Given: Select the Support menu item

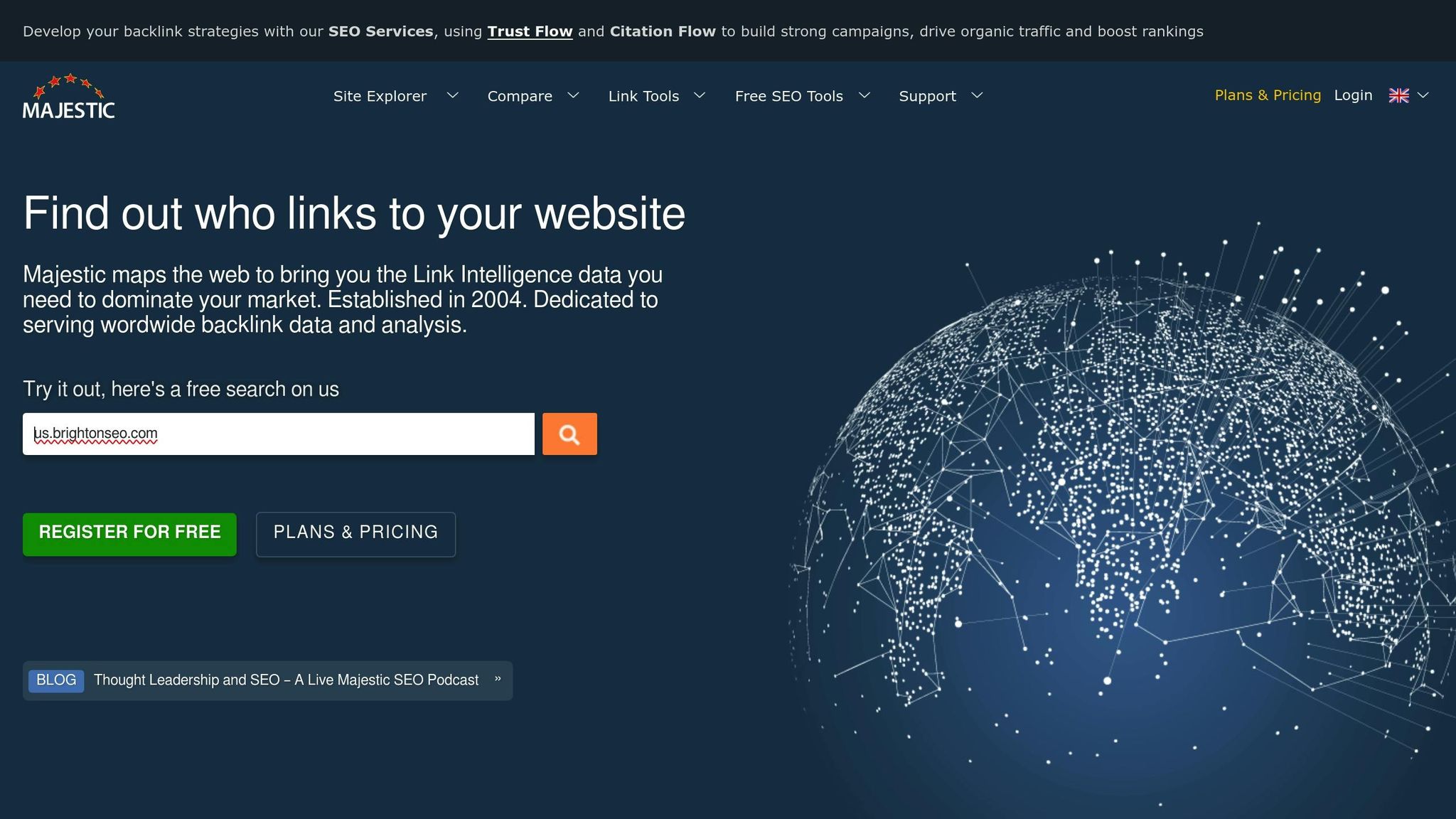Looking at the screenshot, I should (x=927, y=96).
